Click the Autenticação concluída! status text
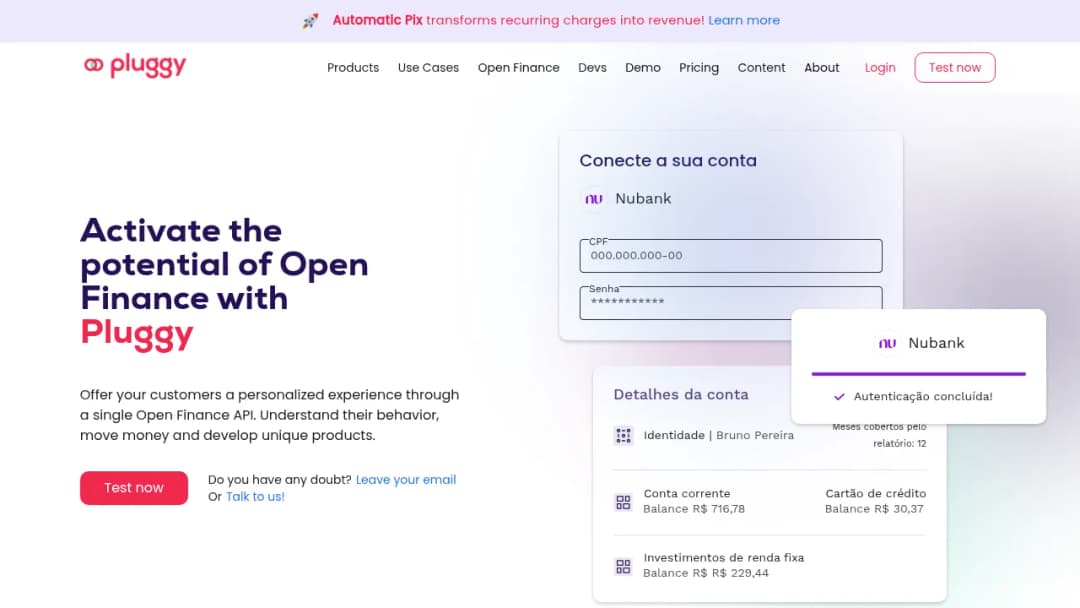 923,397
